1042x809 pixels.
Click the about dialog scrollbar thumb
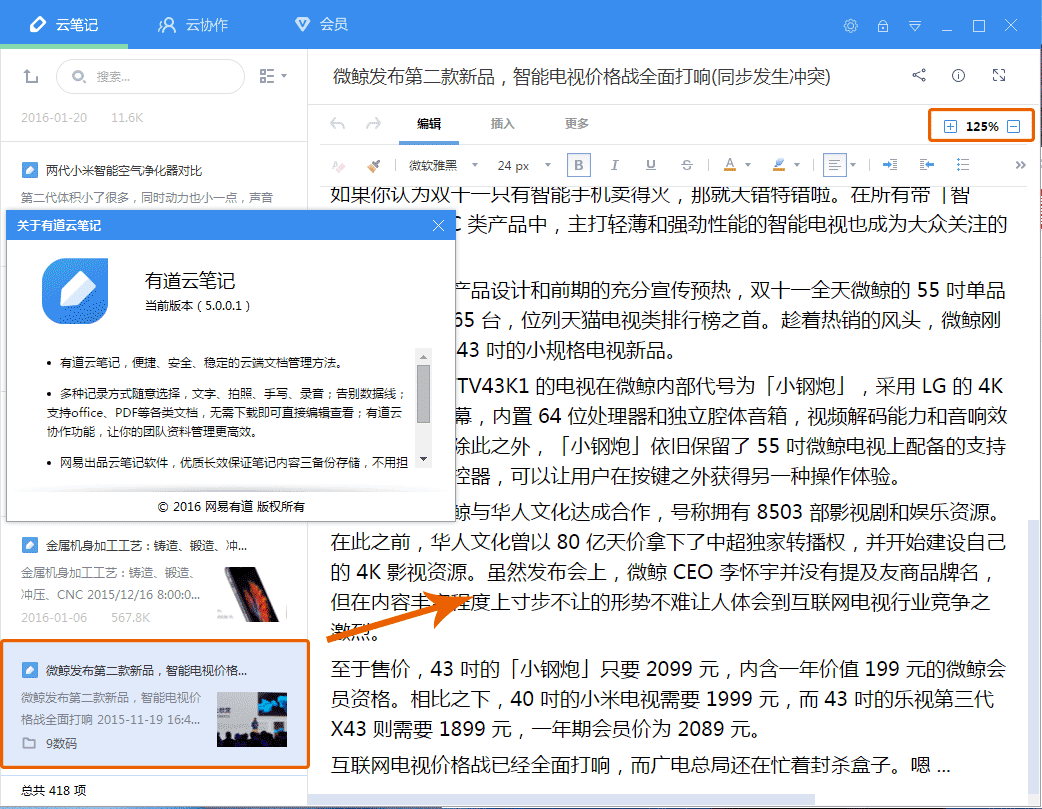click(x=423, y=394)
